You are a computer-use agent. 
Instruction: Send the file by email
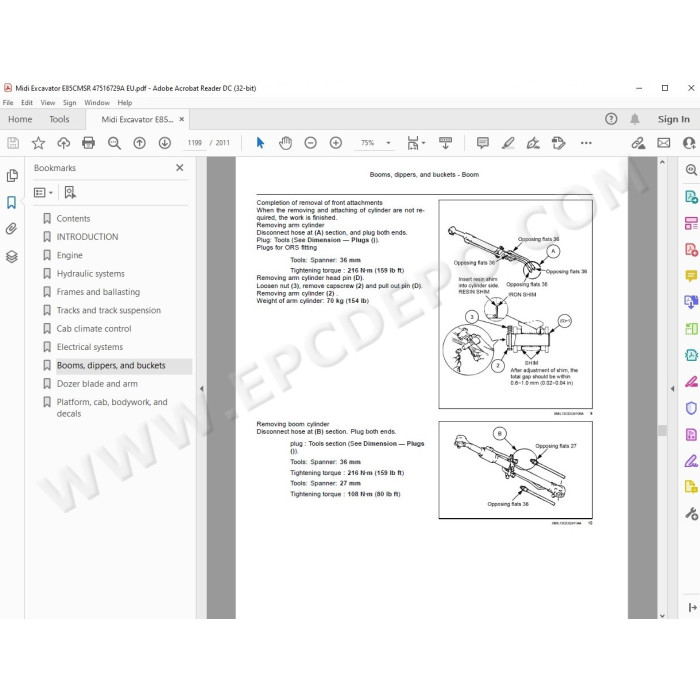coord(663,143)
